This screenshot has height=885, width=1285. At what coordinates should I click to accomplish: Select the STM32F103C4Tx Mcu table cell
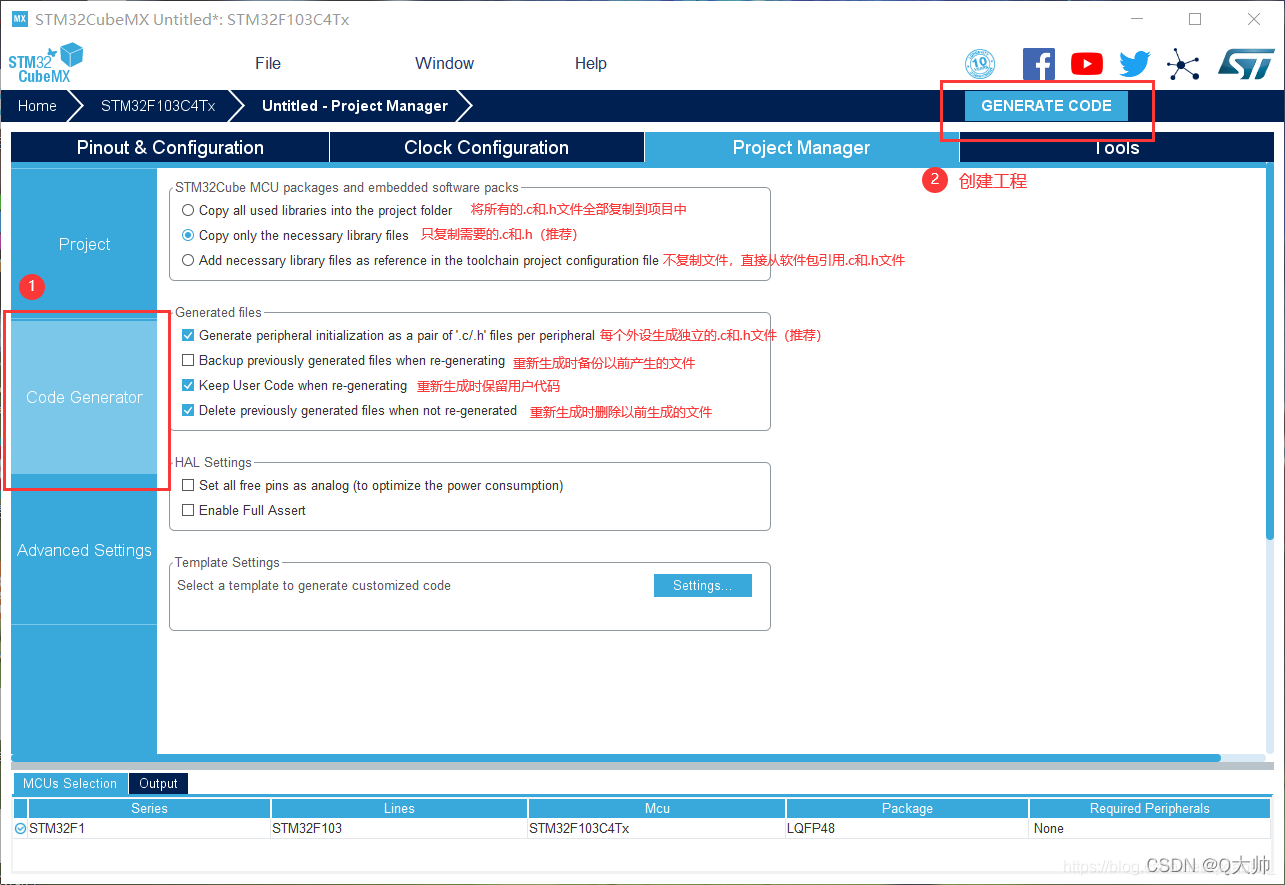pyautogui.click(x=657, y=828)
